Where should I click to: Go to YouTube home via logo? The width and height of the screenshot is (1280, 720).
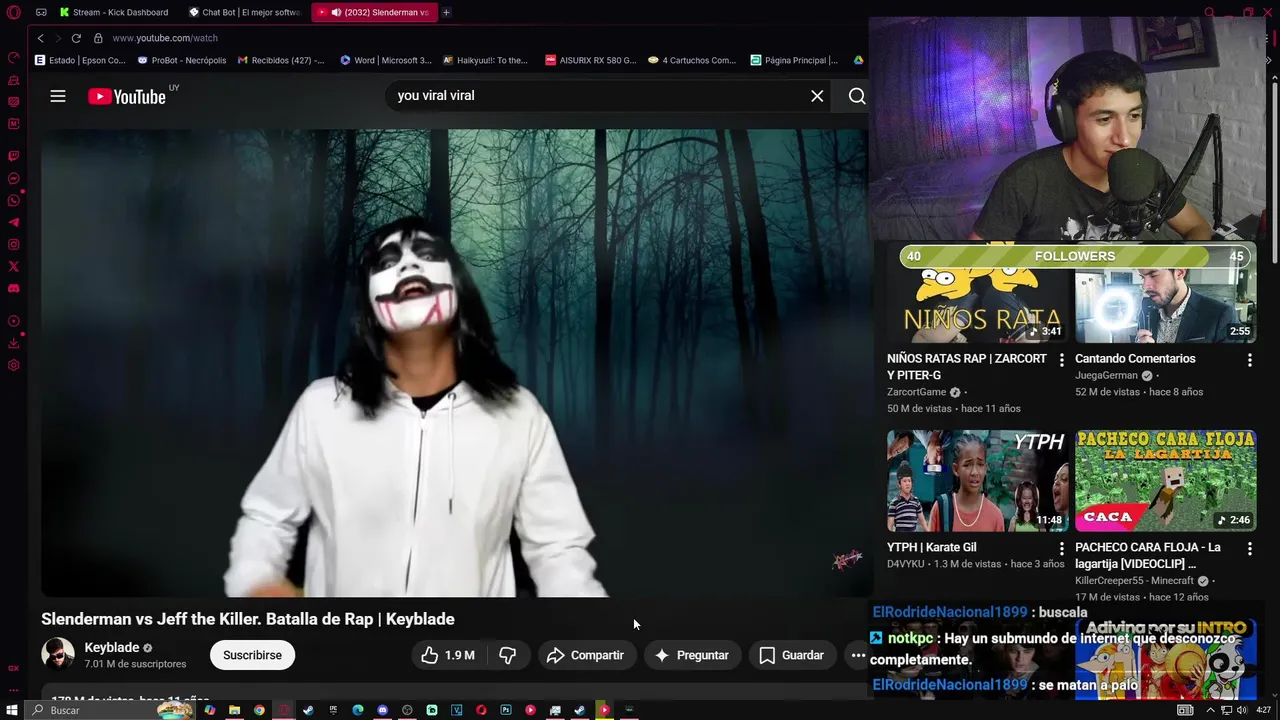[x=127, y=96]
